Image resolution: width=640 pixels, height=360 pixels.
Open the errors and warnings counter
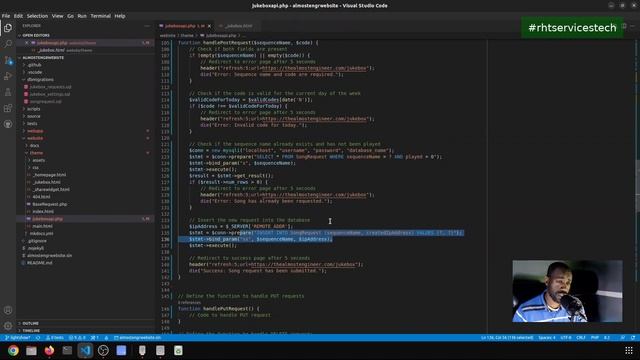(77, 338)
